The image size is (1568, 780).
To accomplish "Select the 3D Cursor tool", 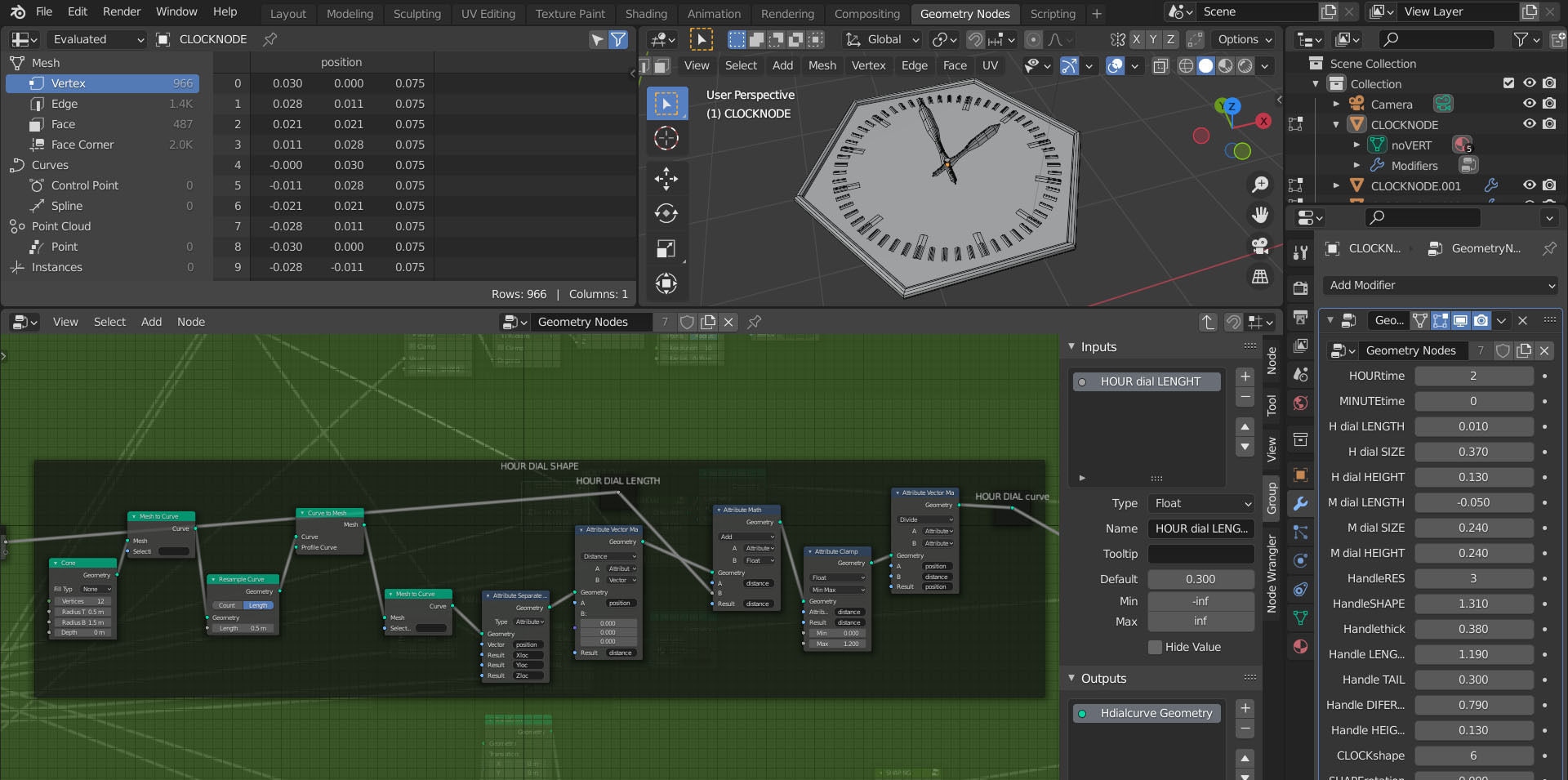I will tap(666, 138).
